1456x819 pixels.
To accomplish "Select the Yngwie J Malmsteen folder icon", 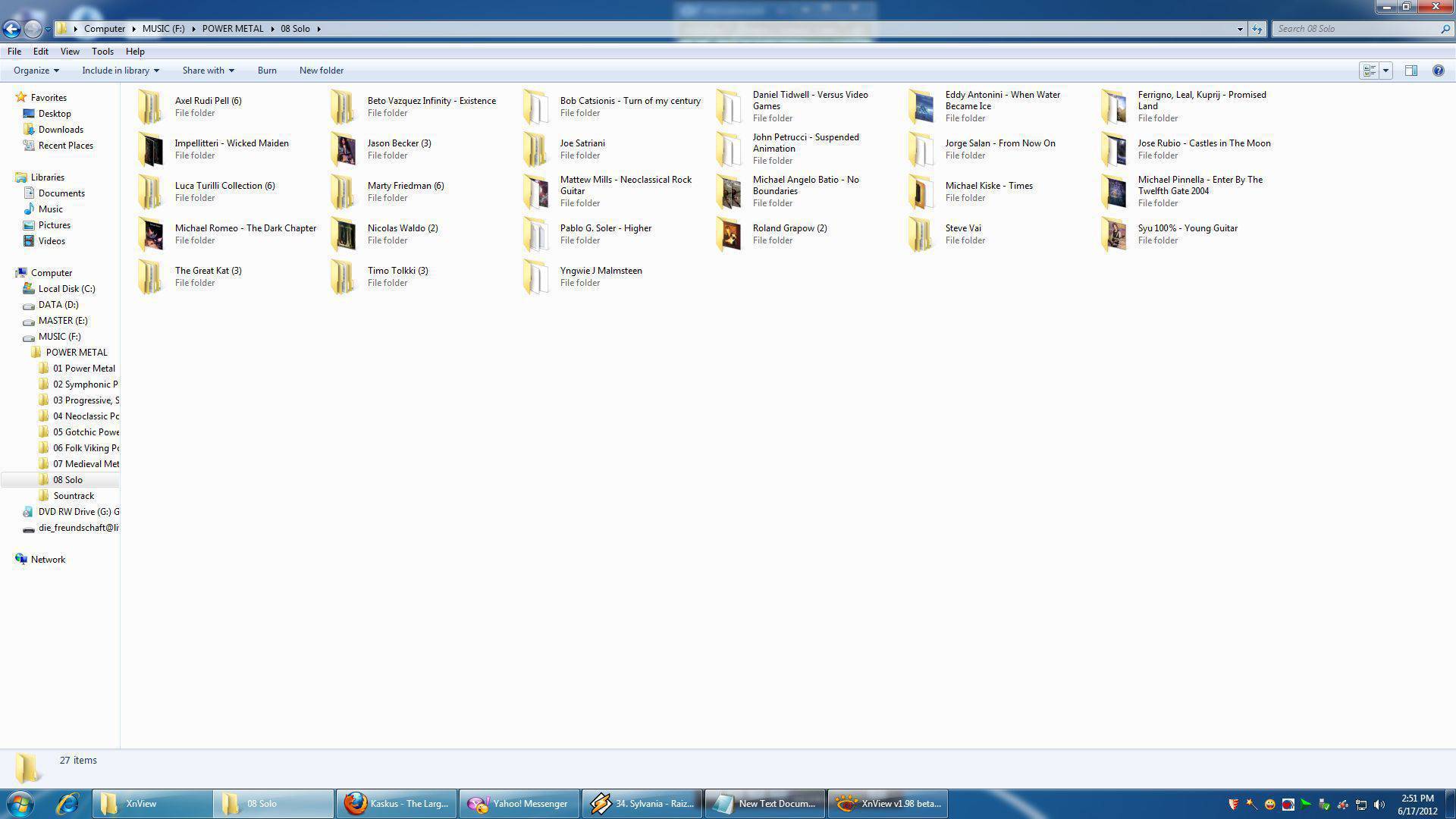I will coord(535,277).
